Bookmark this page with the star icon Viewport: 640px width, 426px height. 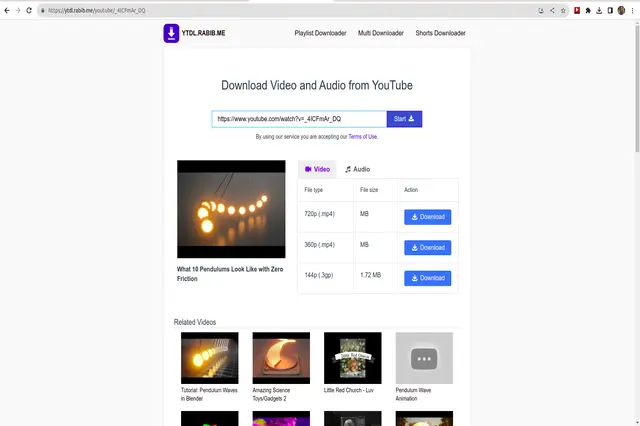(563, 11)
